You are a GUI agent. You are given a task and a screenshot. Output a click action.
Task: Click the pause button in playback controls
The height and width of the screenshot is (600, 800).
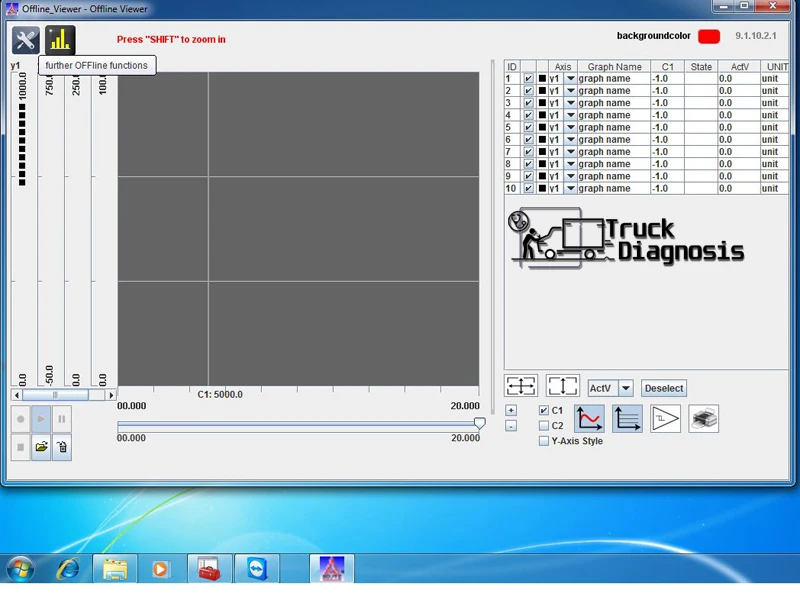62,419
